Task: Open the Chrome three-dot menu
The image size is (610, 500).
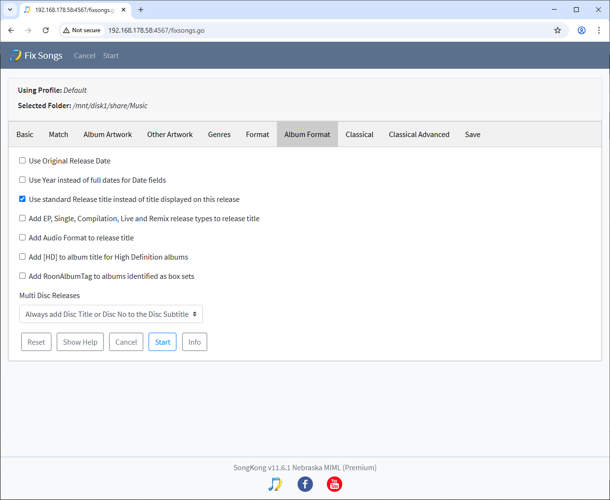Action: point(599,30)
